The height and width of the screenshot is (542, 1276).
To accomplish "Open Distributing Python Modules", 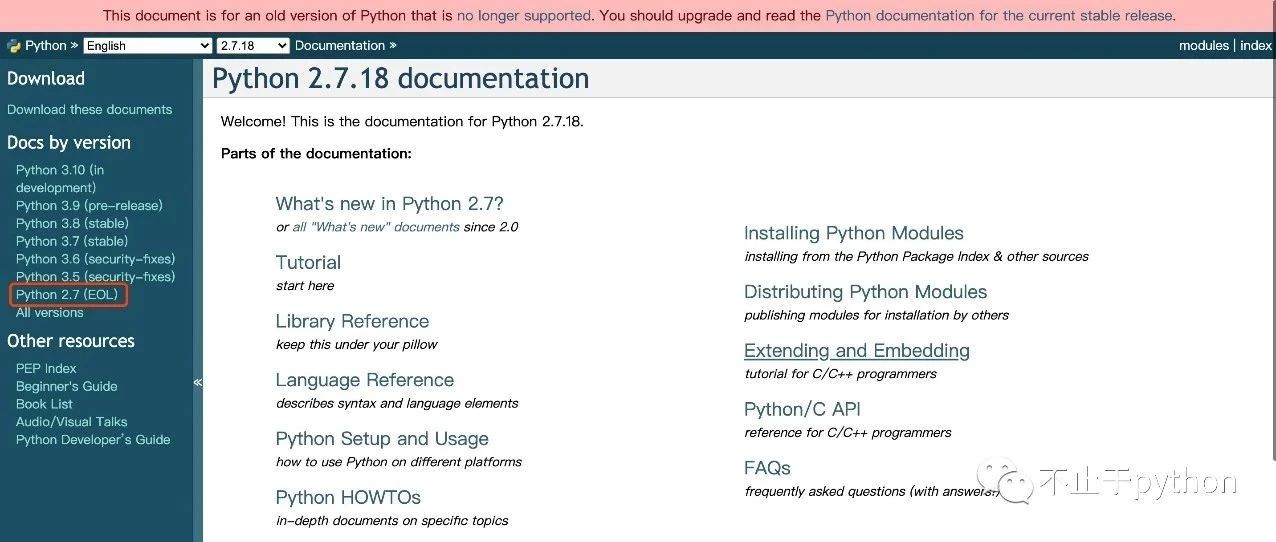I will 866,293.
